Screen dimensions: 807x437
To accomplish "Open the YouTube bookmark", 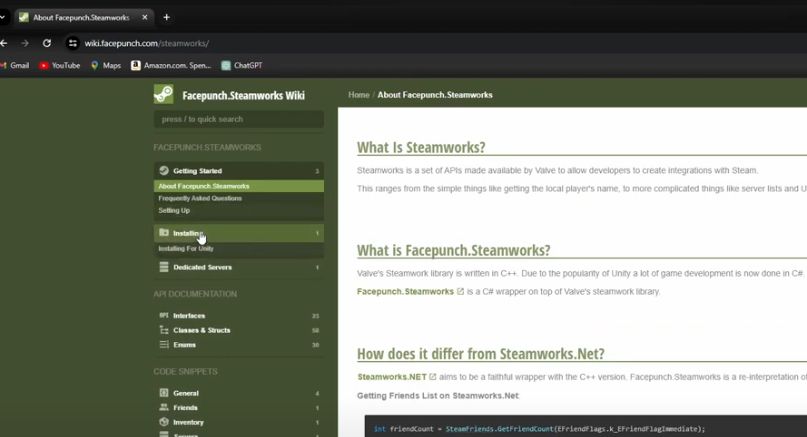I will [60, 65].
